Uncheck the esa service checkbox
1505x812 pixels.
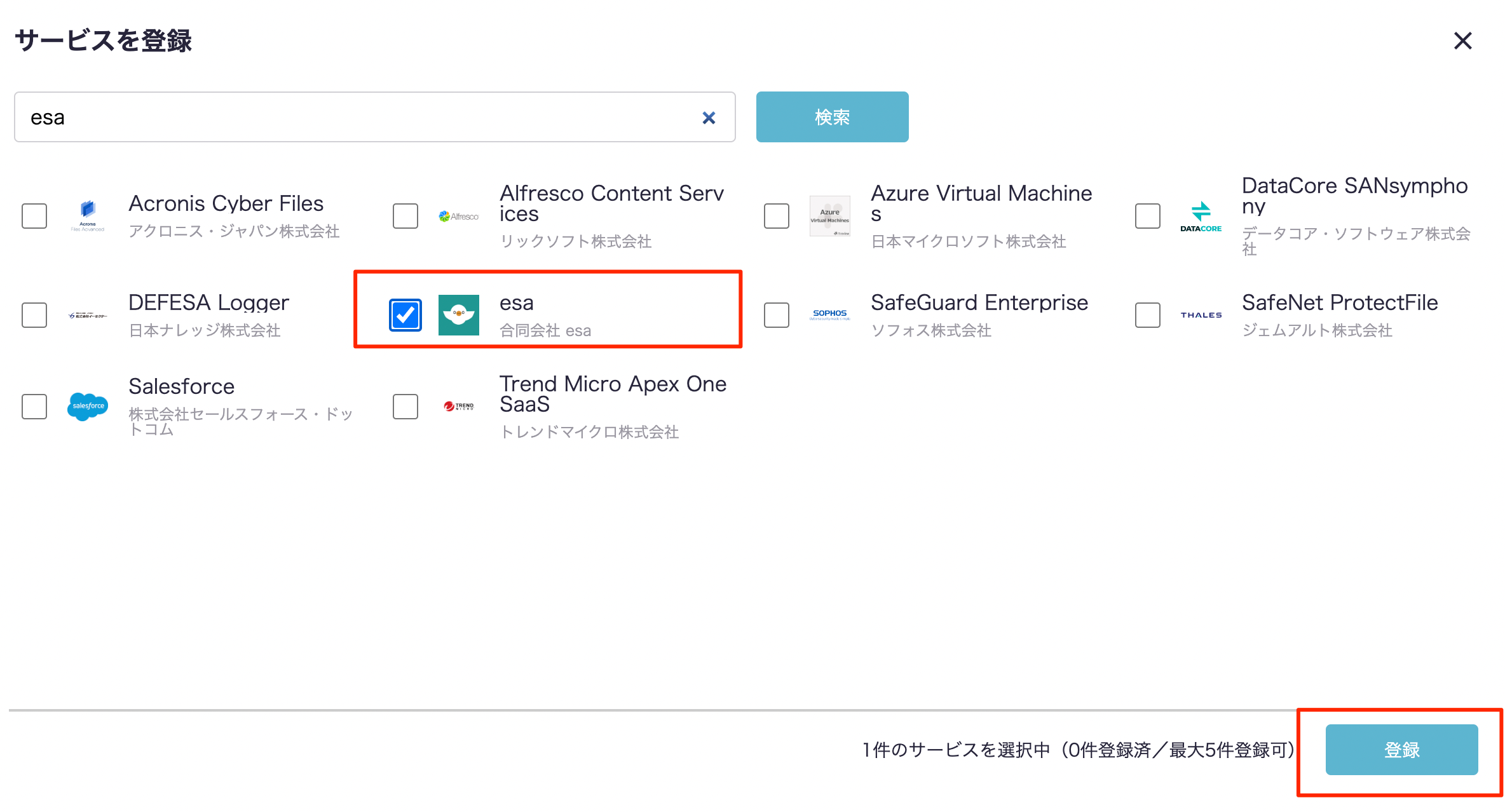(405, 315)
